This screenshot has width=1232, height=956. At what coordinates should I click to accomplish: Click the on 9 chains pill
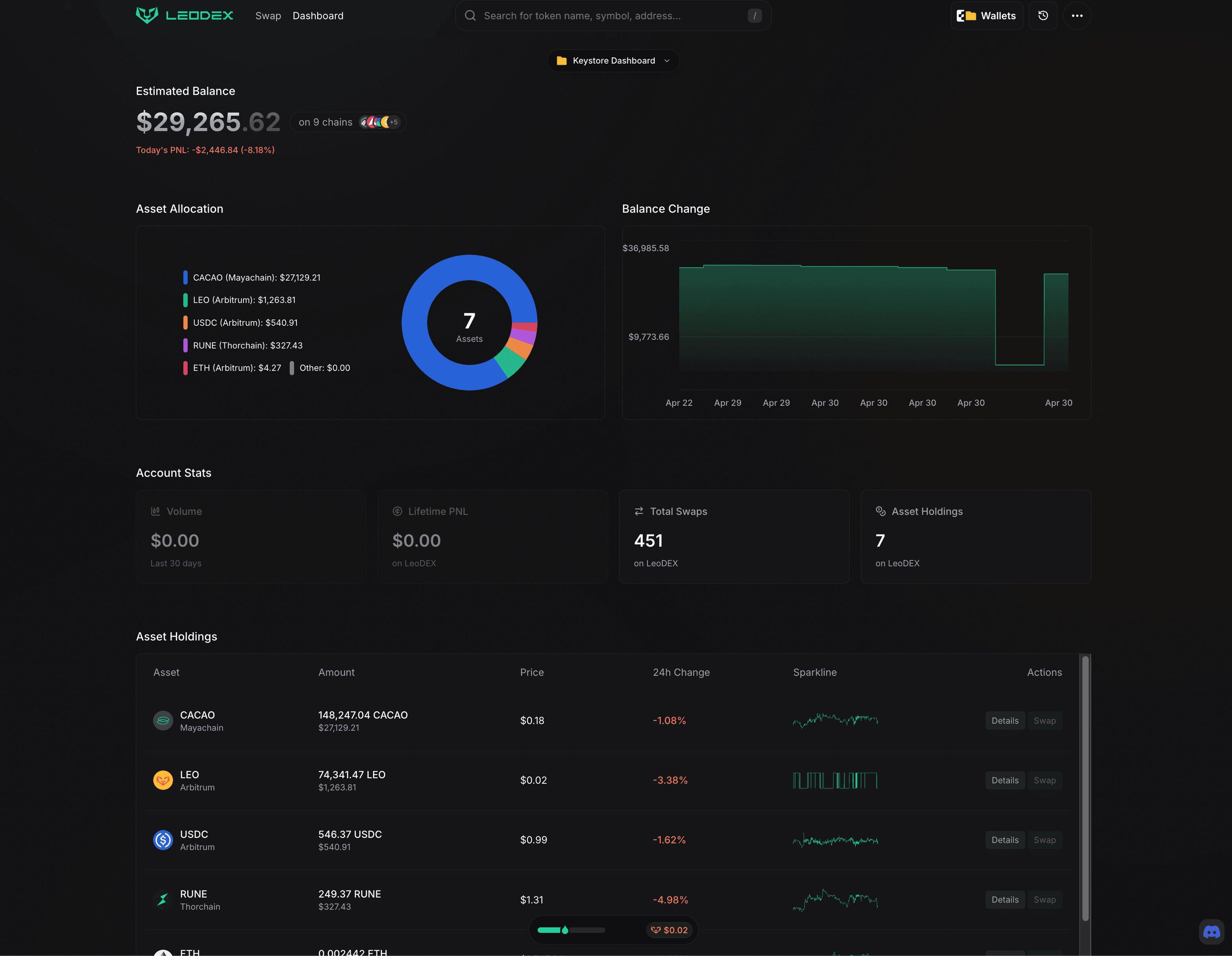click(x=348, y=122)
